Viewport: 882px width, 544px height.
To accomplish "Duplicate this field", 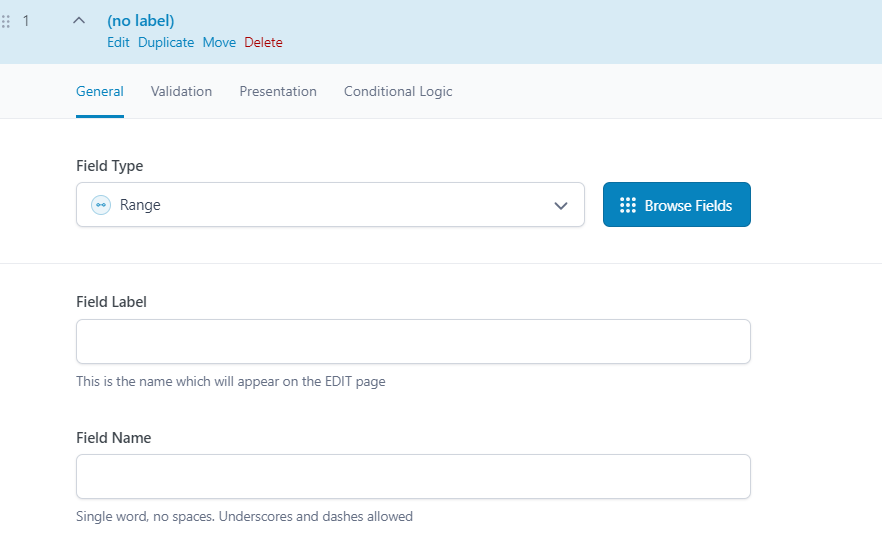I will tap(166, 43).
